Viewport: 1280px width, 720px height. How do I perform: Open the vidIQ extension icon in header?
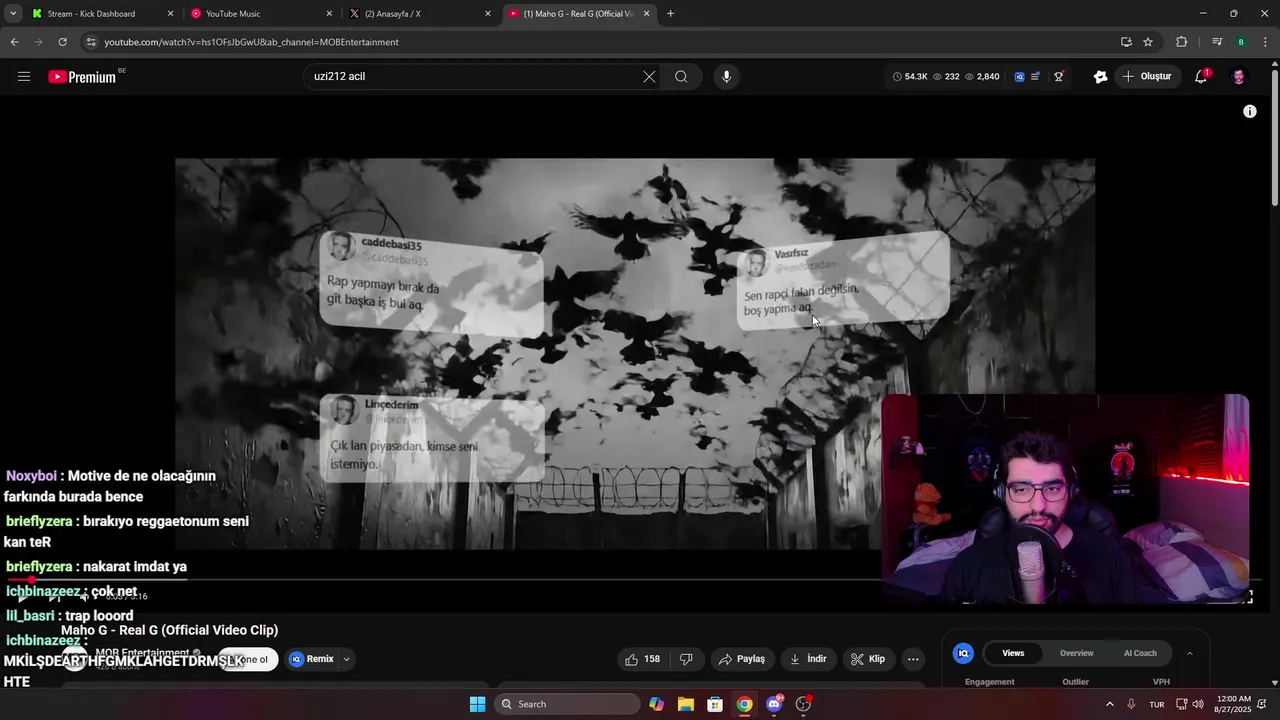[x=1019, y=77]
